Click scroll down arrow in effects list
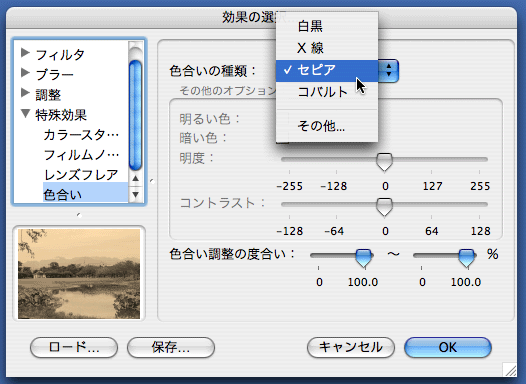This screenshot has width=526, height=384. pyautogui.click(x=136, y=194)
